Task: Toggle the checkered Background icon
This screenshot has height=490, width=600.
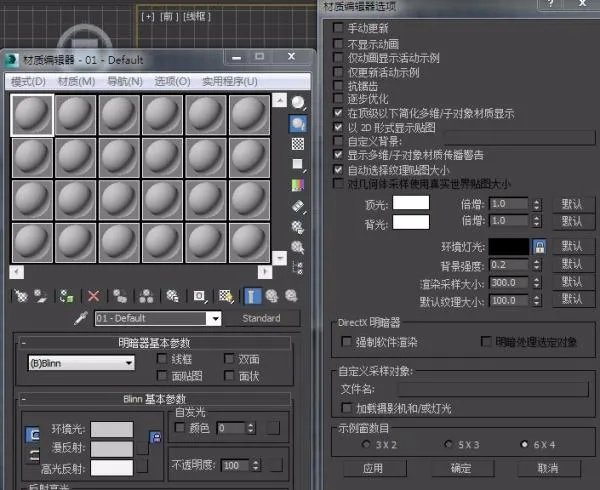Action: click(298, 144)
